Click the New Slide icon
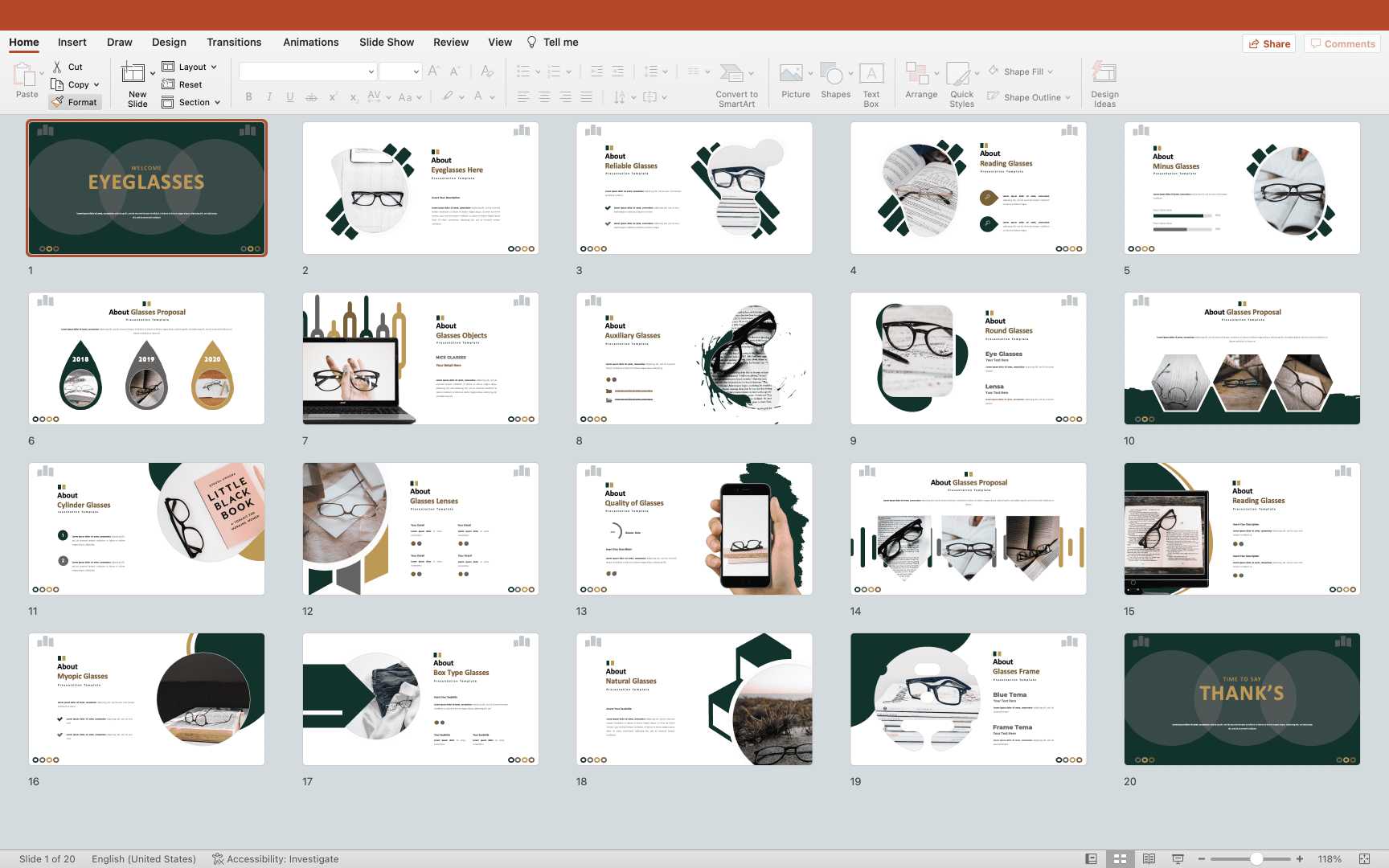Image resolution: width=1389 pixels, height=868 pixels. pos(133,74)
